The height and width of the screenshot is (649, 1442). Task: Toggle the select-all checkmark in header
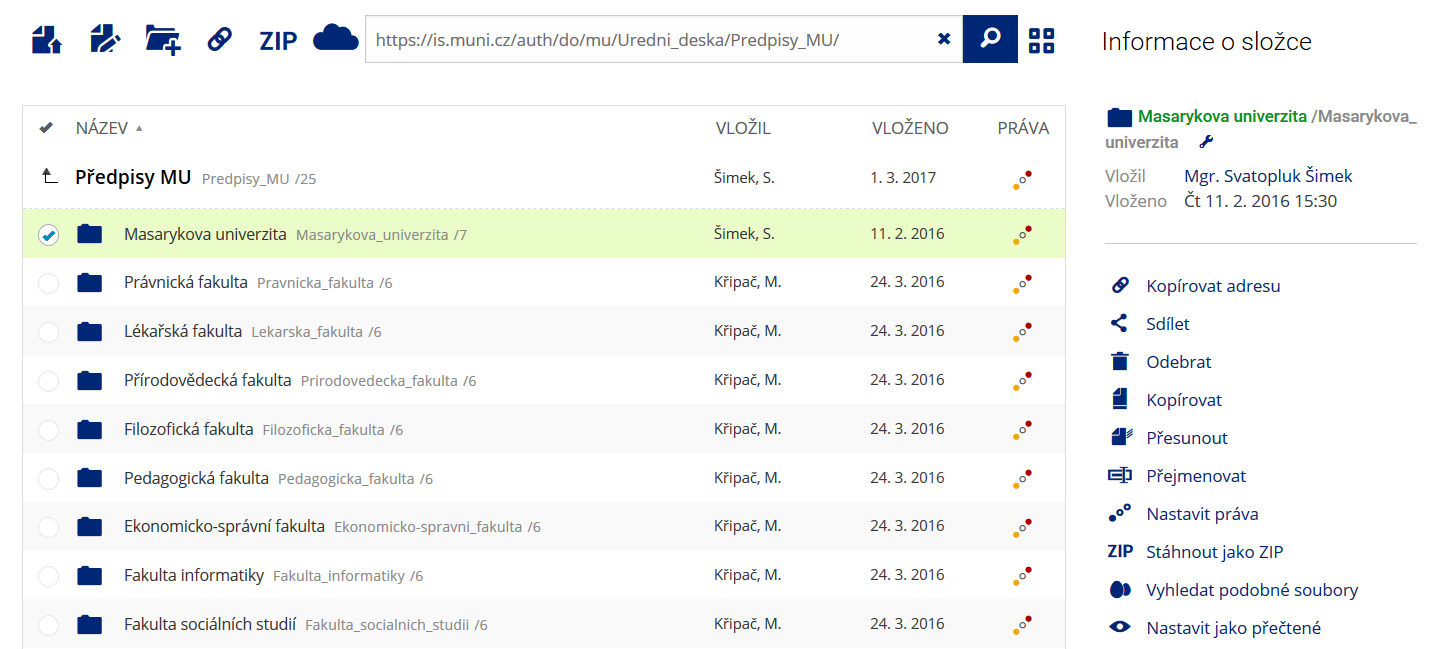pyautogui.click(x=46, y=128)
